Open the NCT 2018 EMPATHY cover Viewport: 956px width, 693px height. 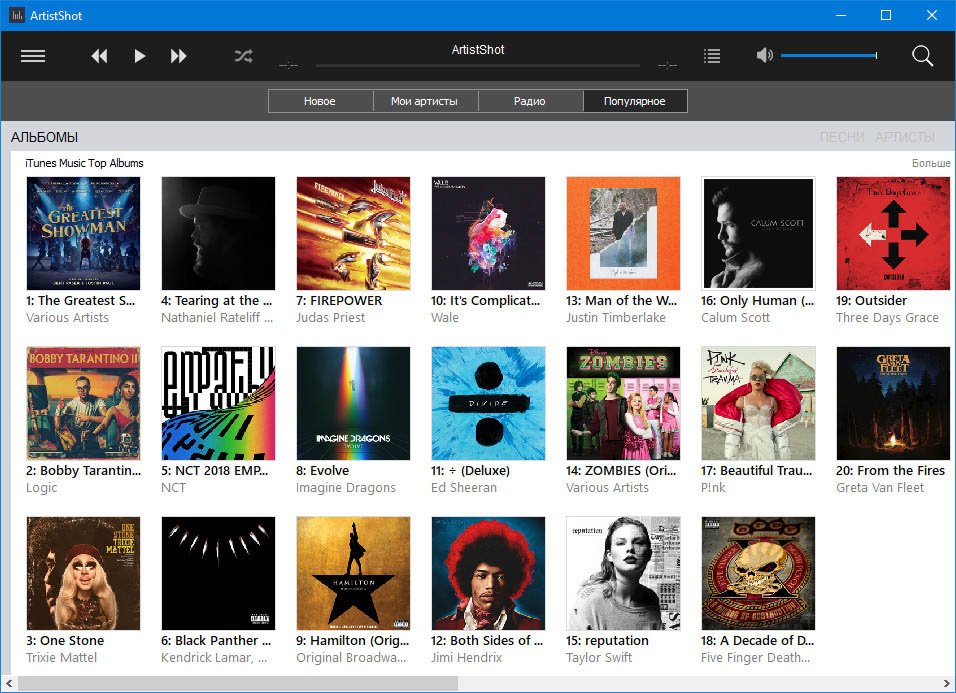point(218,403)
